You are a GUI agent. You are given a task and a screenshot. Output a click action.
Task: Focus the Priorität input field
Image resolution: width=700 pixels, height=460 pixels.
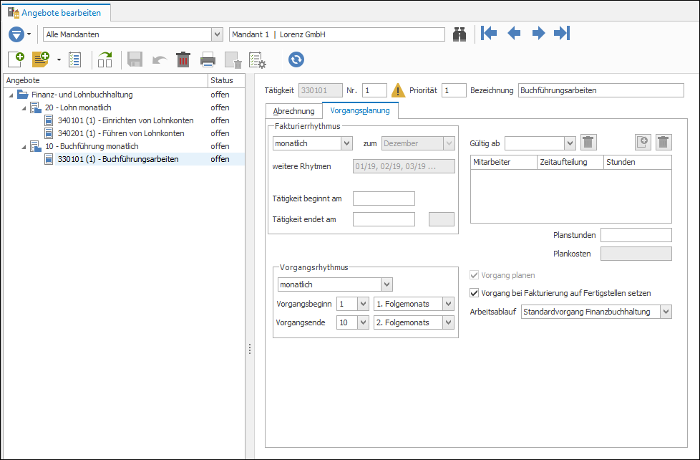454,90
